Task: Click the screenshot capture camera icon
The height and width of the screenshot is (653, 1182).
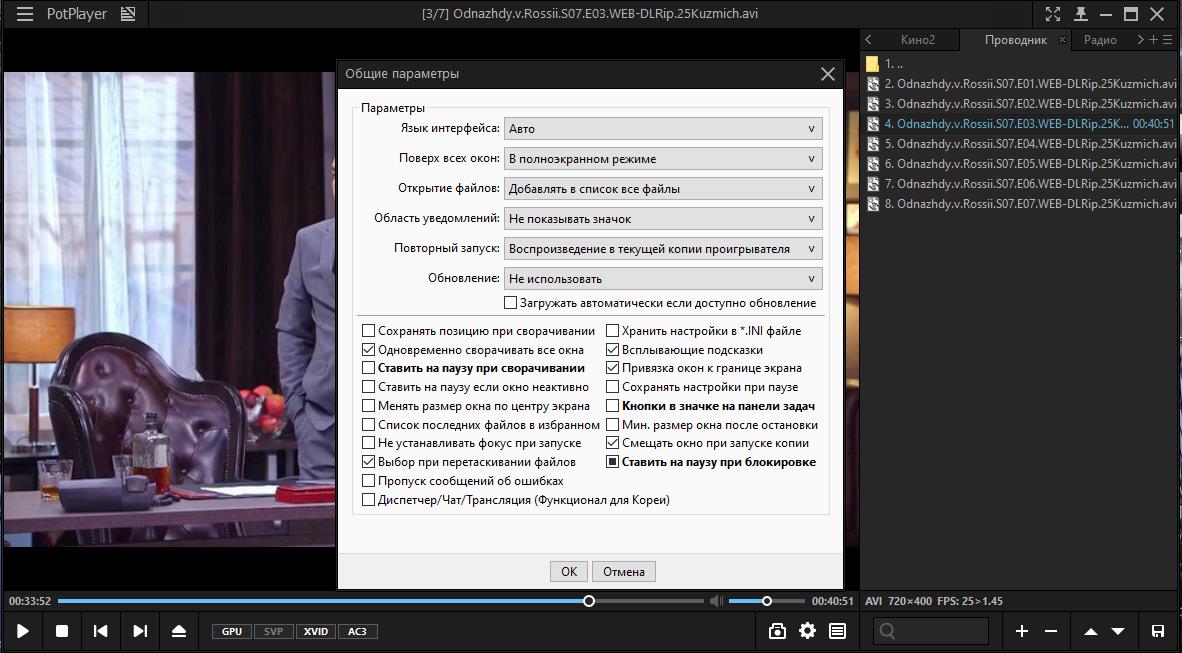Action: point(777,631)
